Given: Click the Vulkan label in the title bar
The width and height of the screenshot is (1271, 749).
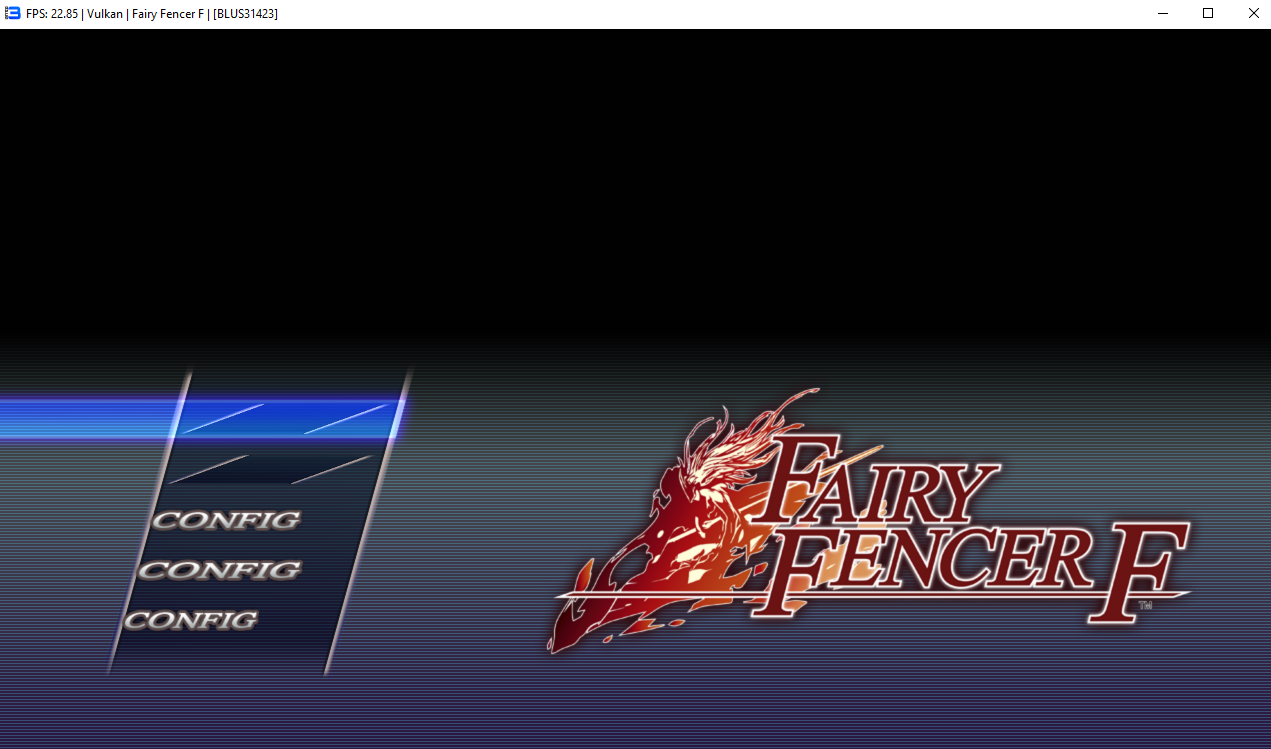Looking at the screenshot, I should click(105, 14).
